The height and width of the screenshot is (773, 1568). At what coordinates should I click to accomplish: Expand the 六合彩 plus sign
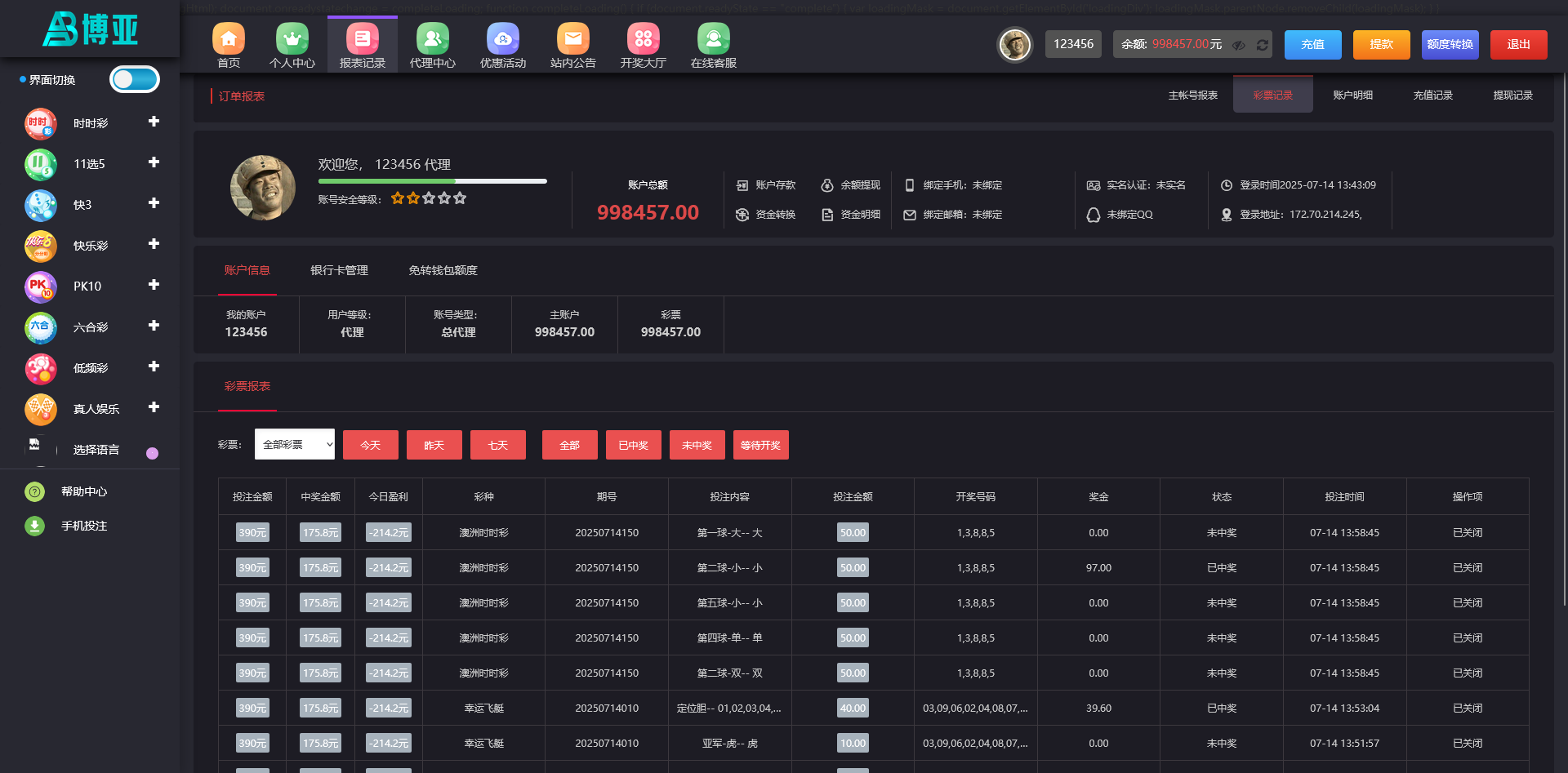[x=154, y=326]
